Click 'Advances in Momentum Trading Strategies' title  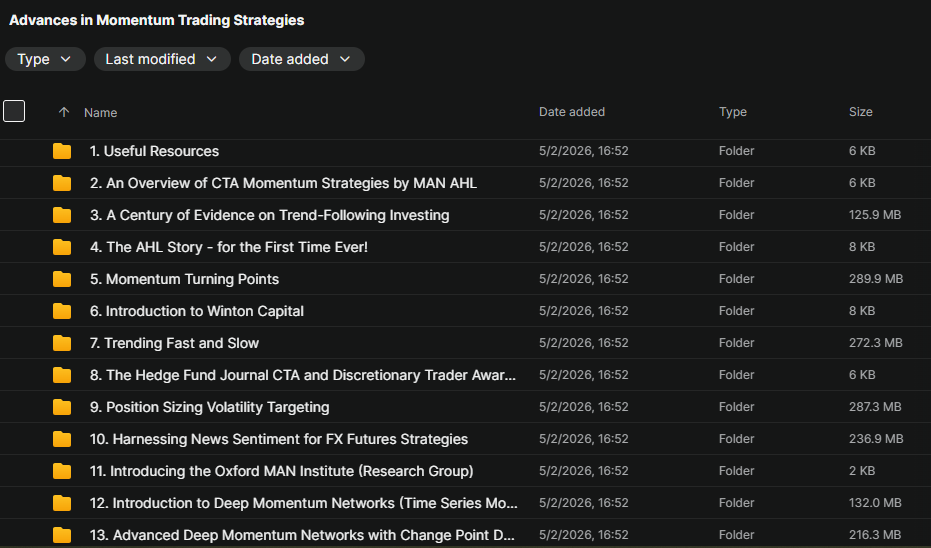tap(157, 20)
